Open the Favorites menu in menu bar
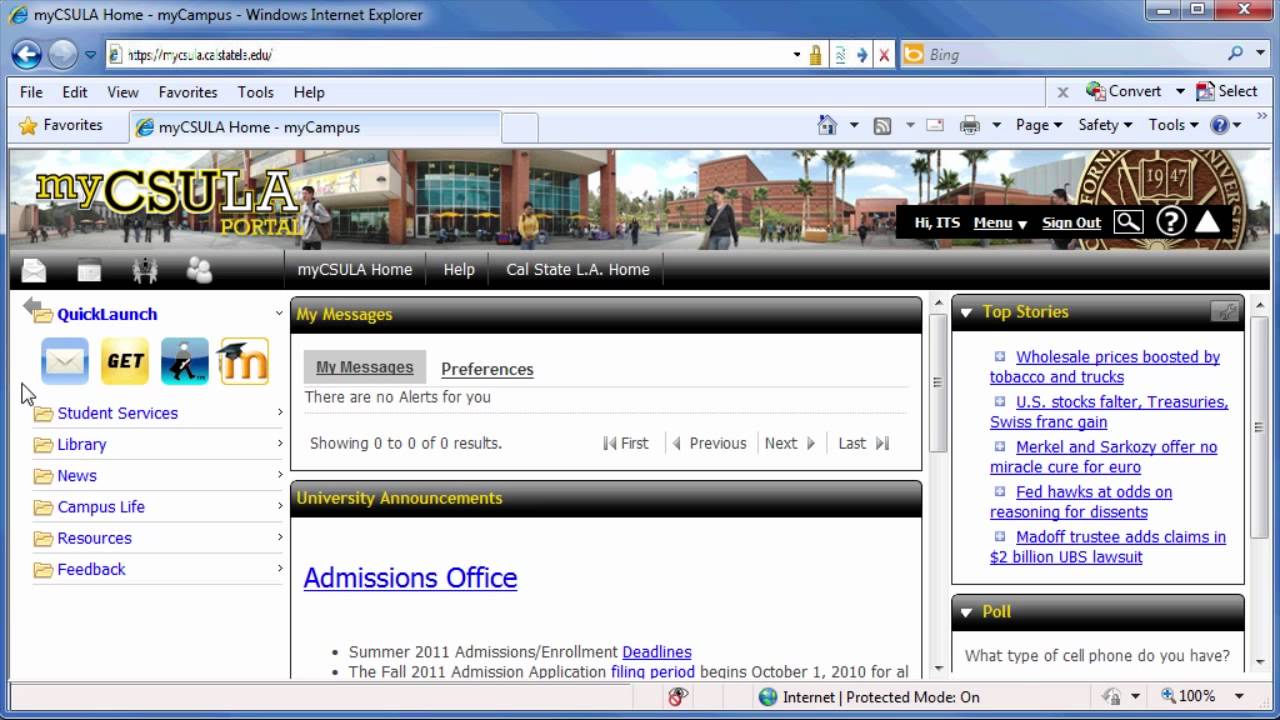This screenshot has width=1280, height=720. click(x=188, y=92)
